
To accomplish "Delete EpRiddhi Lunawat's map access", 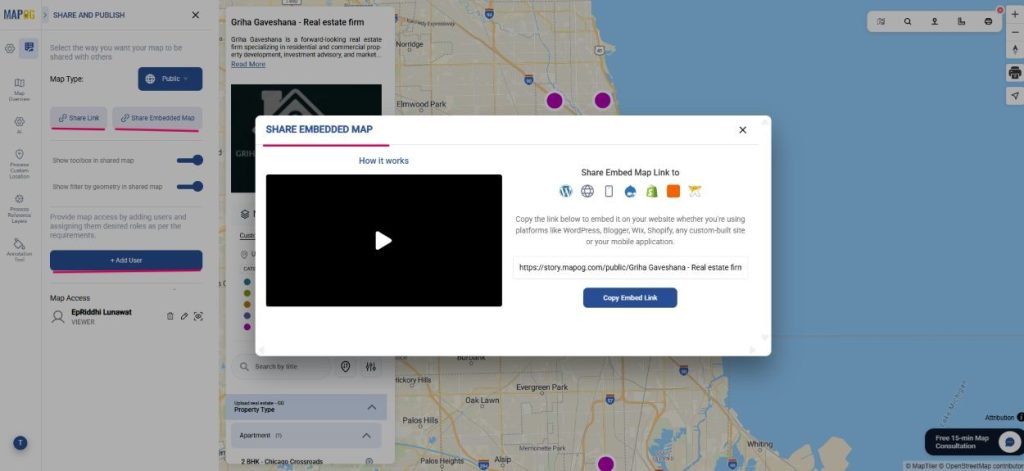I will pyautogui.click(x=170, y=316).
